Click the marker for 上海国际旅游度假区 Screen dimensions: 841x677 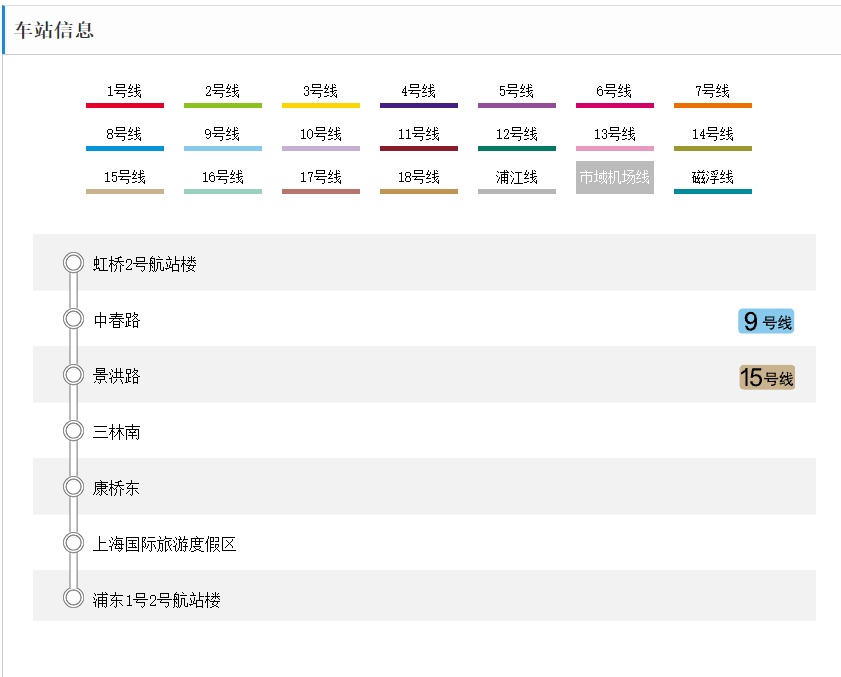pos(73,543)
